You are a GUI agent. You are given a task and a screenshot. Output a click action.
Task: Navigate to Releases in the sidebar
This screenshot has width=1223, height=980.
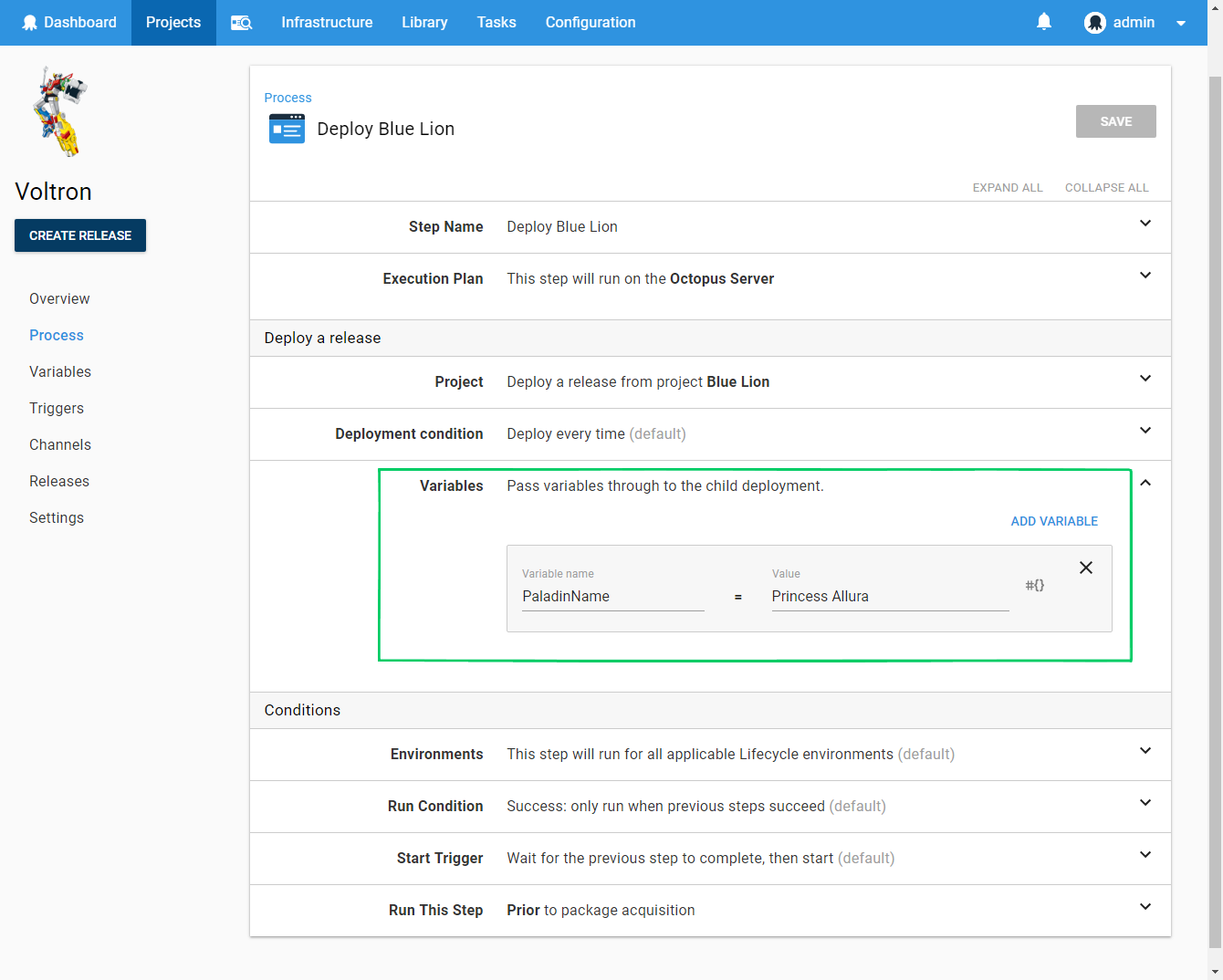click(58, 481)
